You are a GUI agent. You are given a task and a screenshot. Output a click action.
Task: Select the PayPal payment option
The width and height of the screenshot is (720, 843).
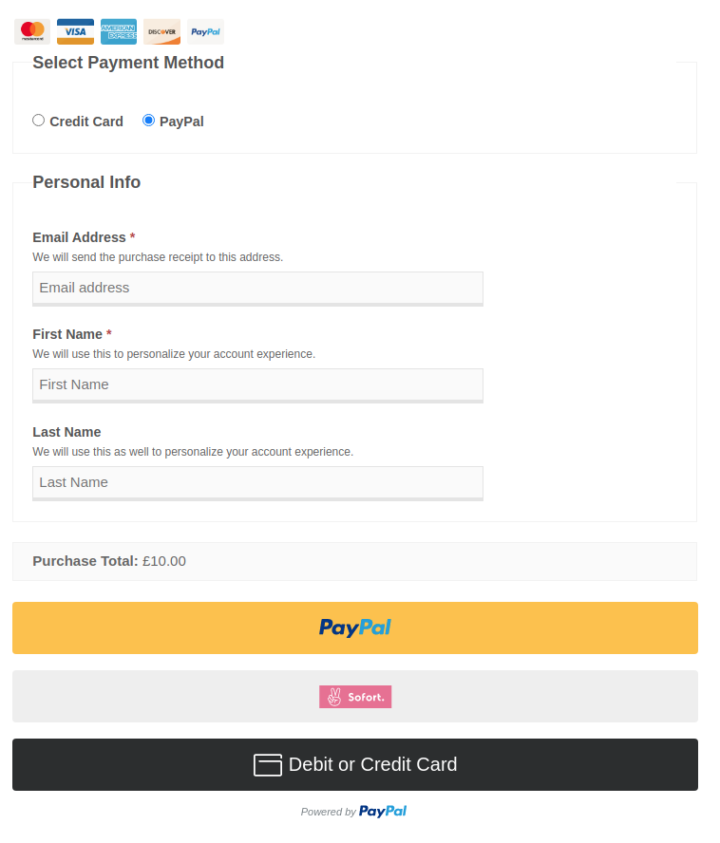pyautogui.click(x=148, y=120)
